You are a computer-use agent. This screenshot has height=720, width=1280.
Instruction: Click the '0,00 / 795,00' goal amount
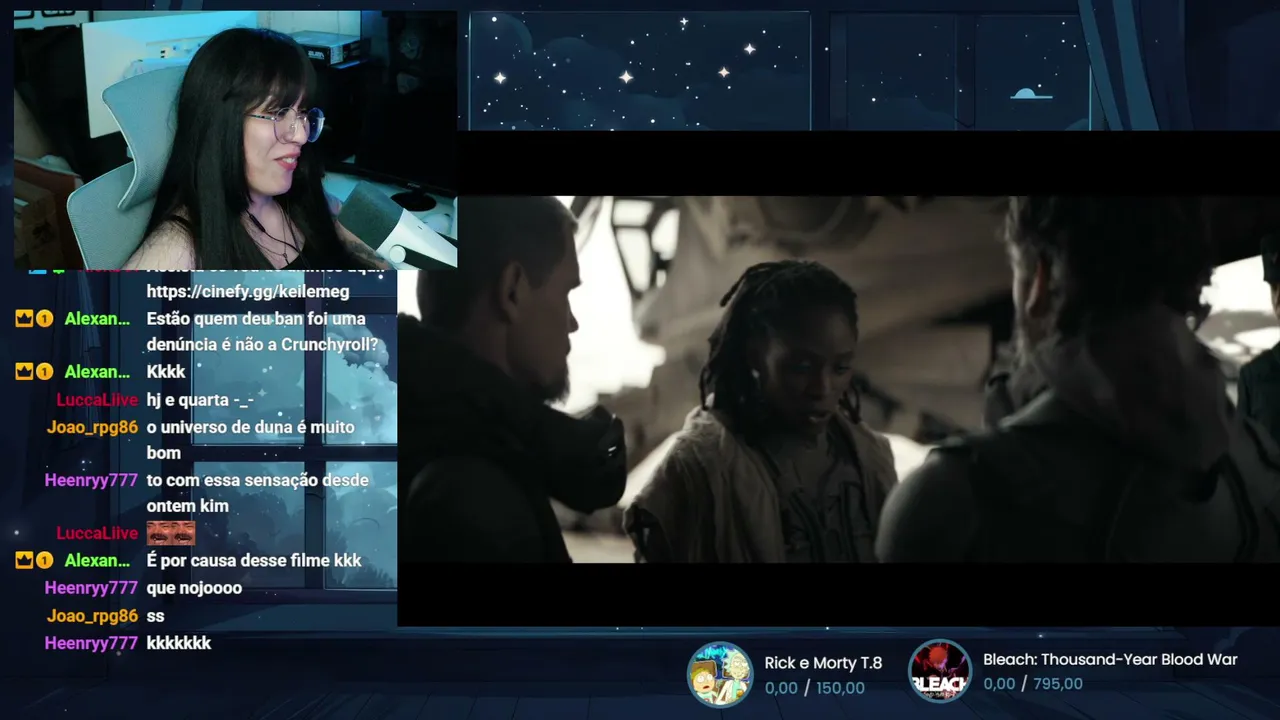(1032, 684)
